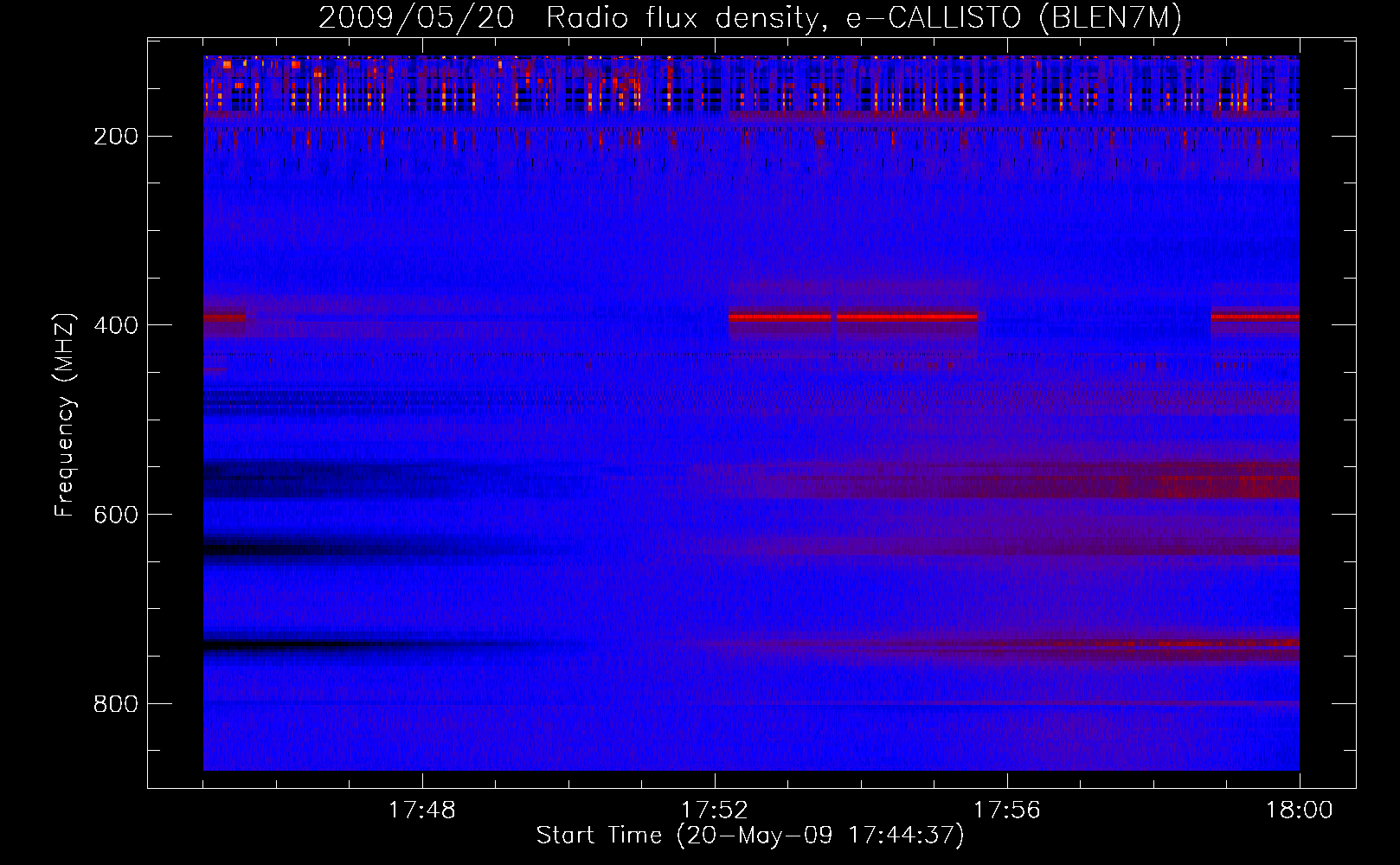1400x865 pixels.
Task: Select the 'Frequency (MHz)' y-axis label
Action: coord(65,414)
